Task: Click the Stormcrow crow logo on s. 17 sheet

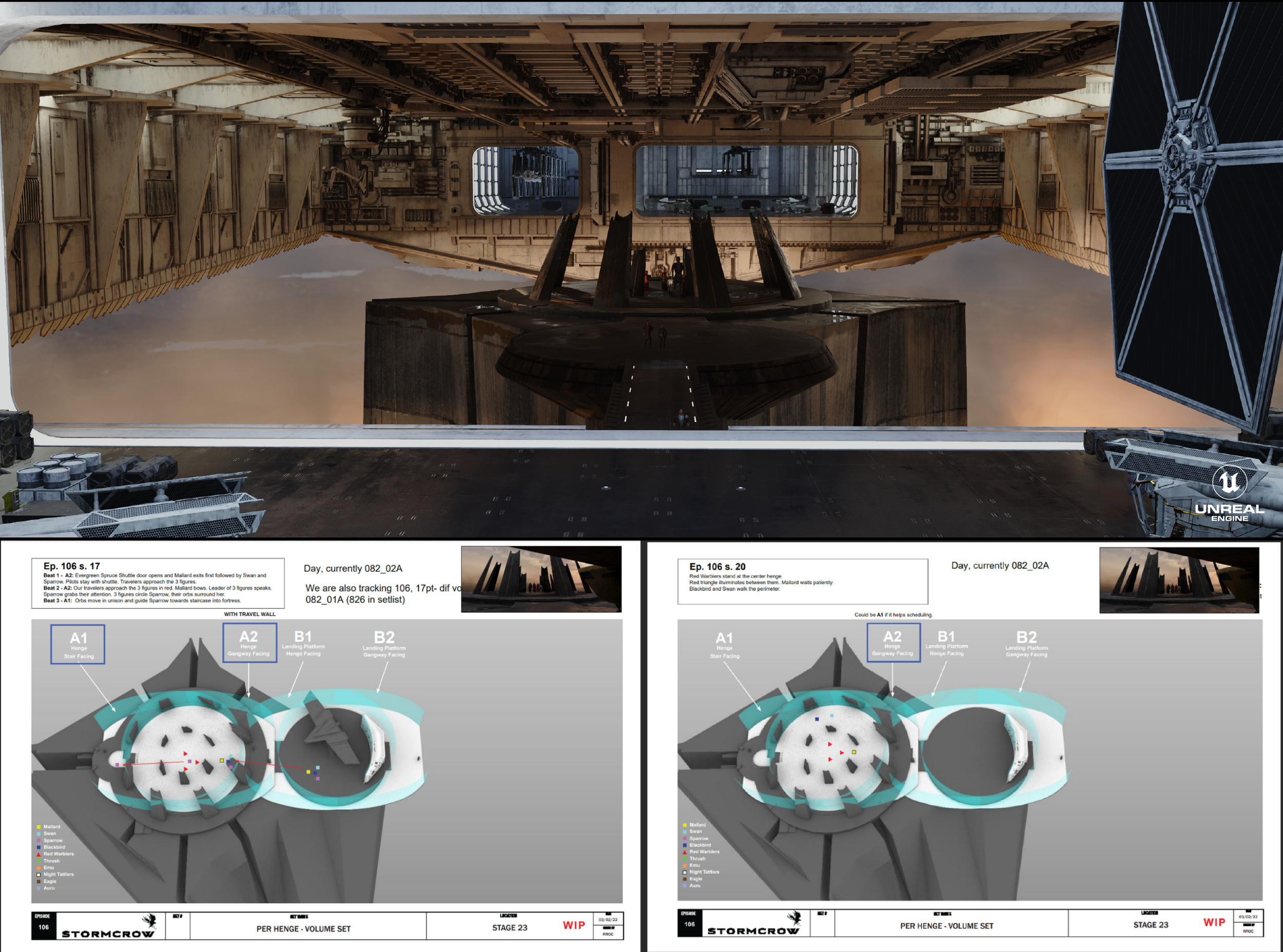Action: 149,920
